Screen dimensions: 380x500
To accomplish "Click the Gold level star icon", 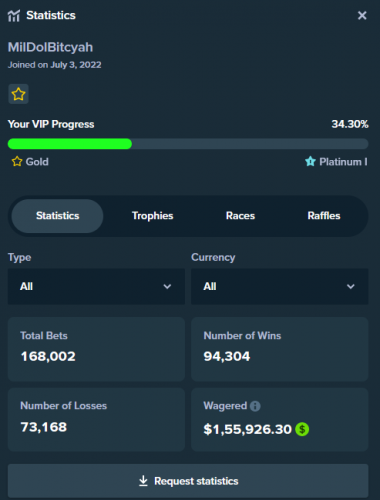I will pos(17,162).
